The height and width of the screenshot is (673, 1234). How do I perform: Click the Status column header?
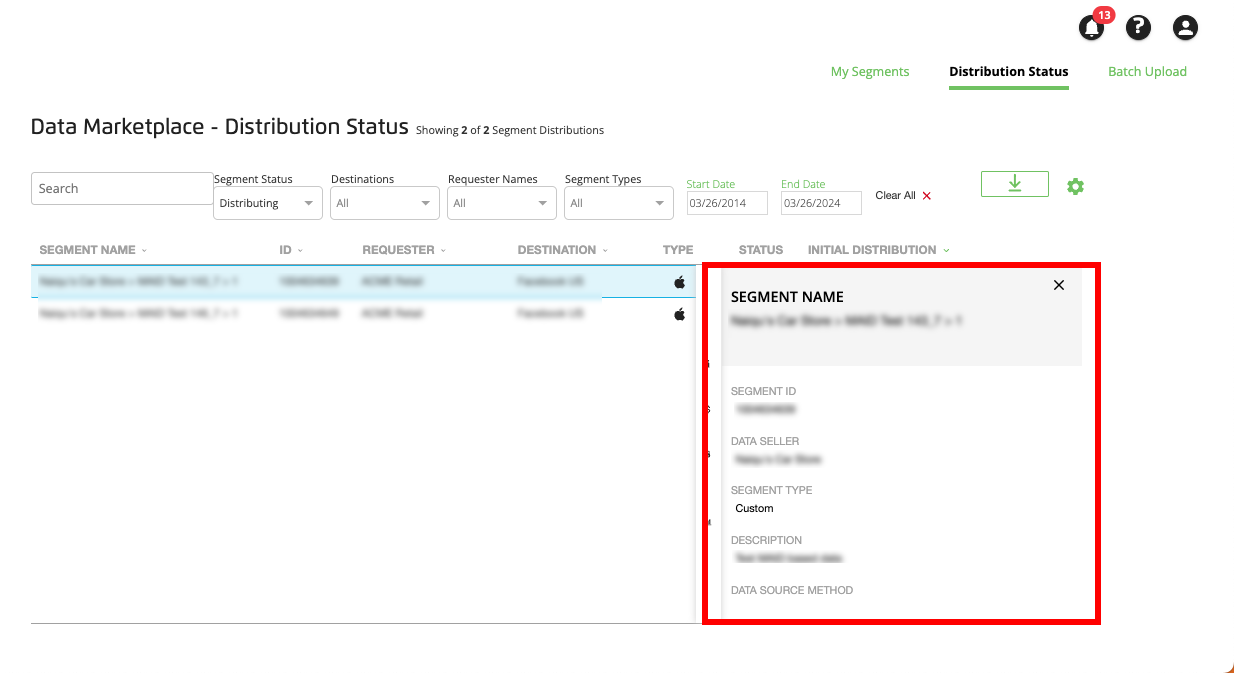pyautogui.click(x=761, y=250)
